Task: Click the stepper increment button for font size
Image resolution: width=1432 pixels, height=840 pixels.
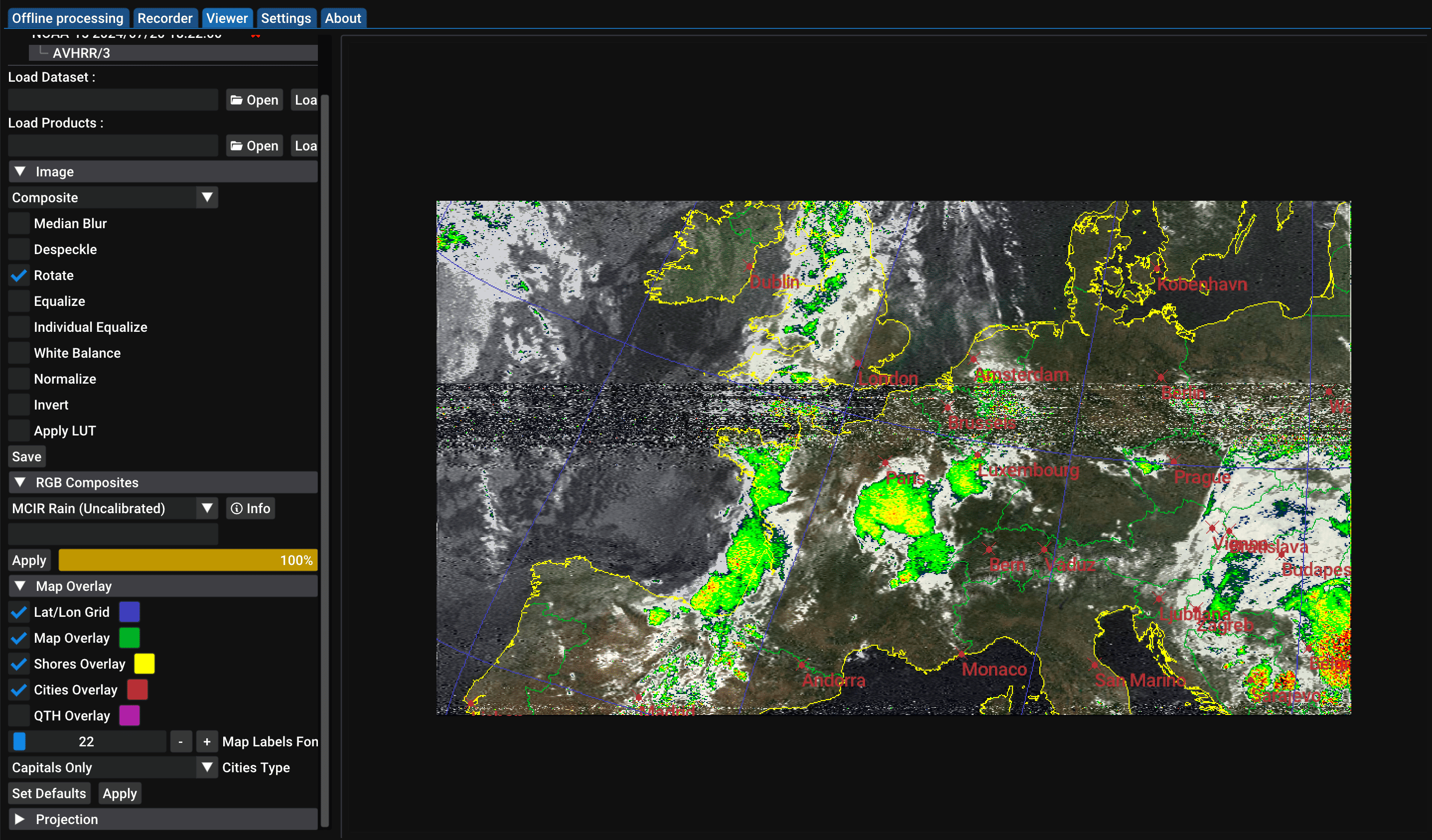Action: click(x=205, y=742)
